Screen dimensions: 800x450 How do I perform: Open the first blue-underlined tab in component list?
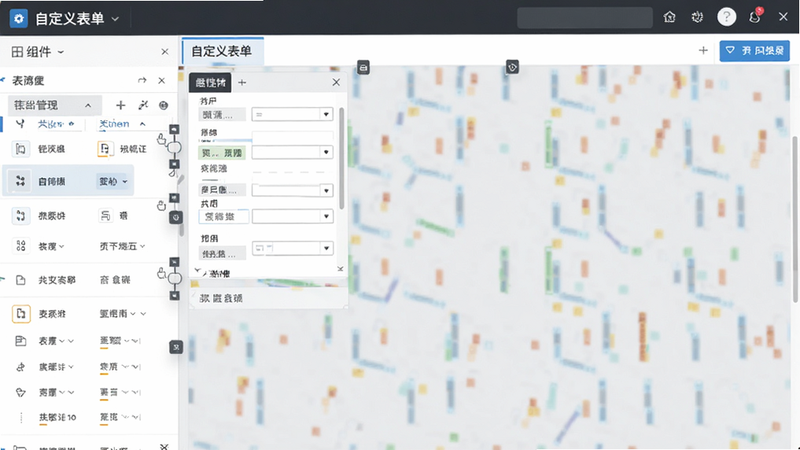[x=57, y=124]
